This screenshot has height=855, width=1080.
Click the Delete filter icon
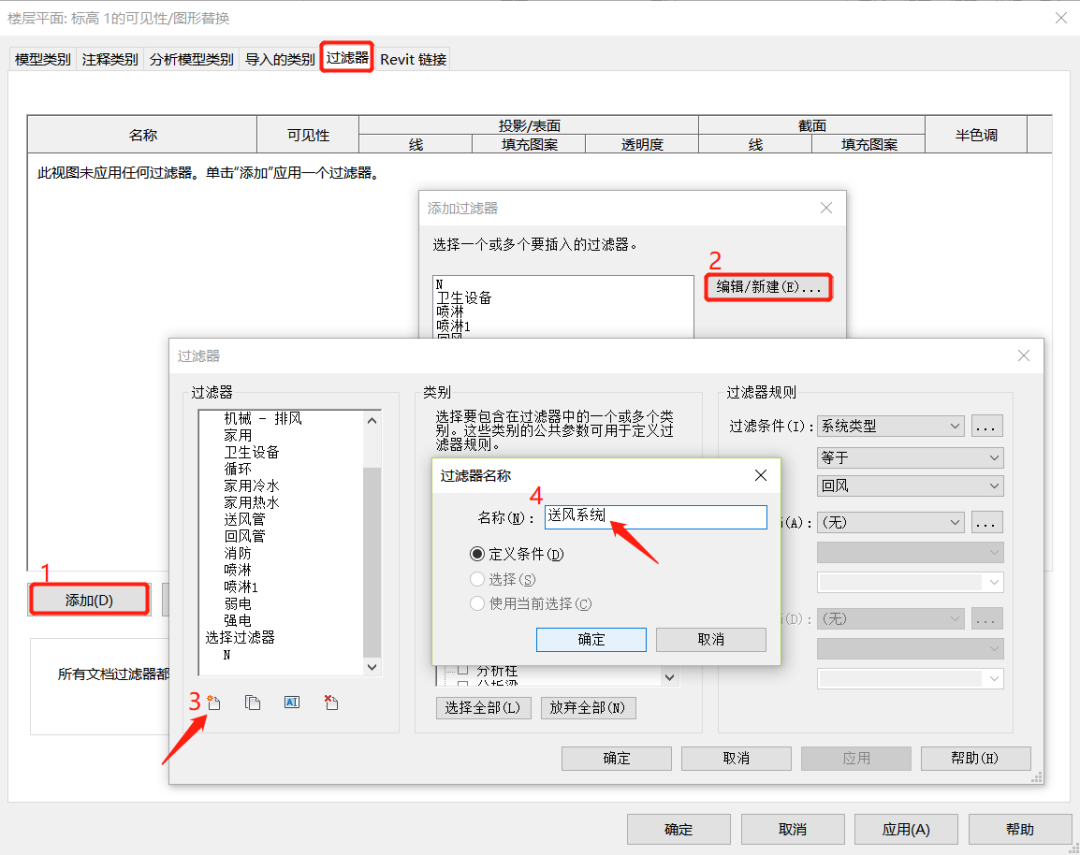click(331, 703)
